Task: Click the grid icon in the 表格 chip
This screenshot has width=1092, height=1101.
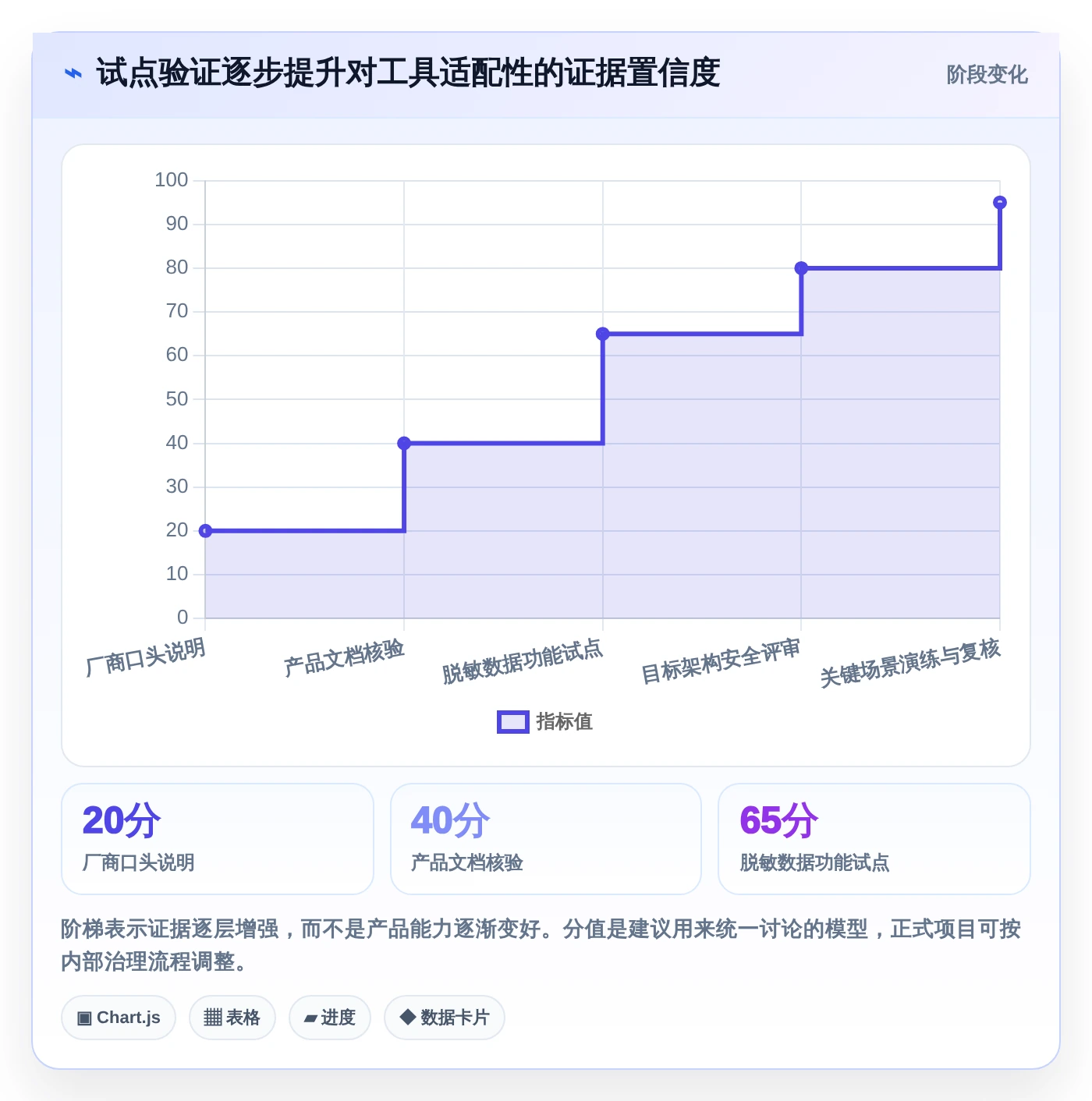Action: pos(213,1018)
